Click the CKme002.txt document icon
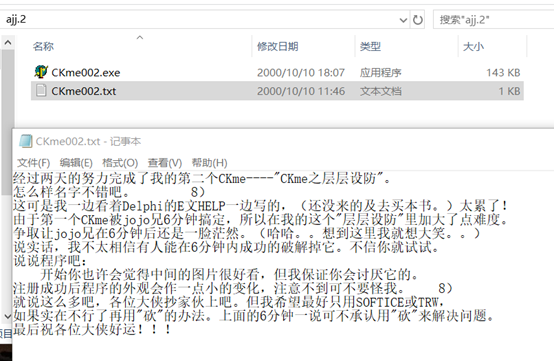The width and height of the screenshot is (554, 361). 41,90
